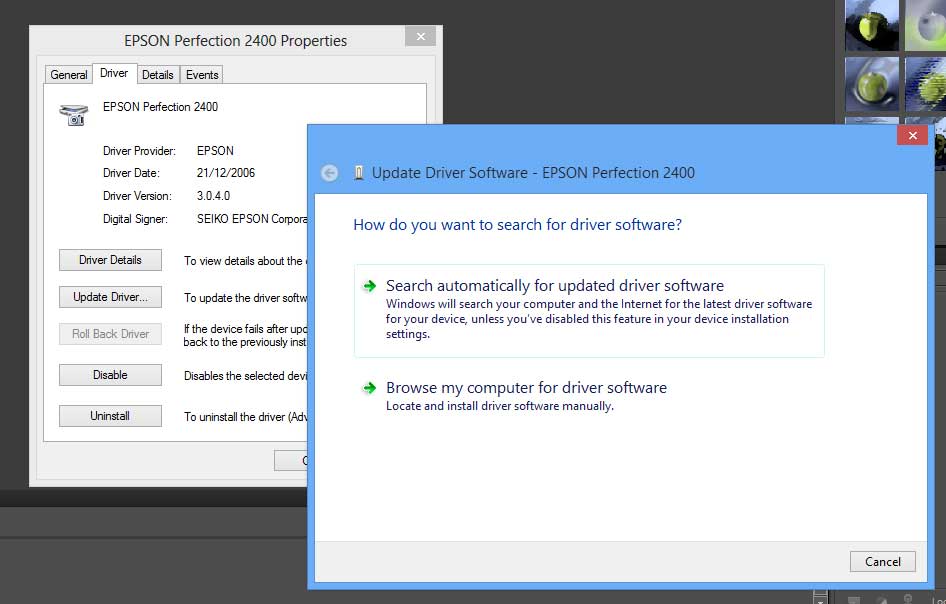Click the device icon beside Update Driver Software title
Image resolution: width=946 pixels, height=604 pixels.
pos(359,173)
